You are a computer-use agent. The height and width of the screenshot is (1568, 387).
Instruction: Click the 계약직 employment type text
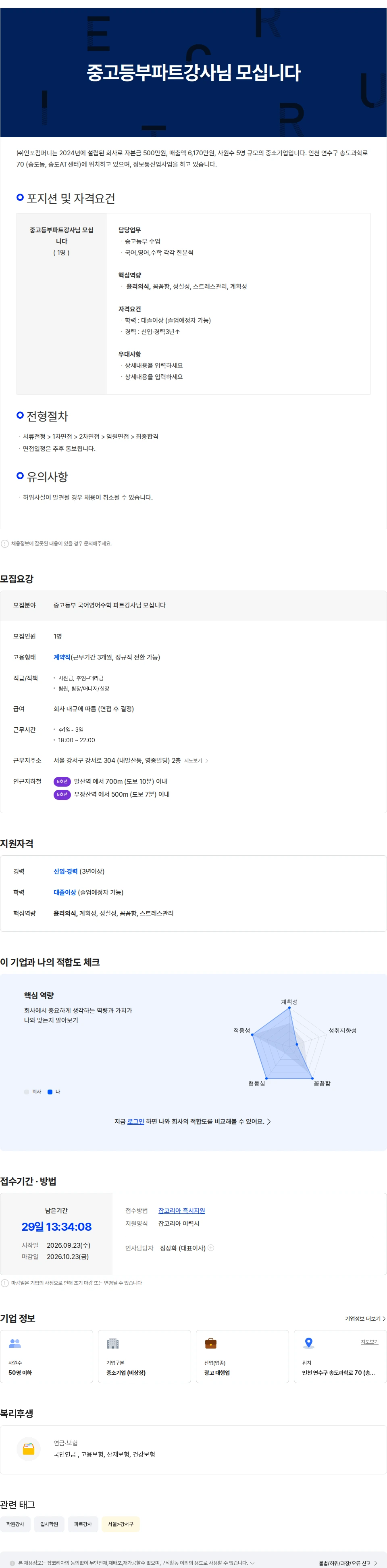pyautogui.click(x=62, y=657)
